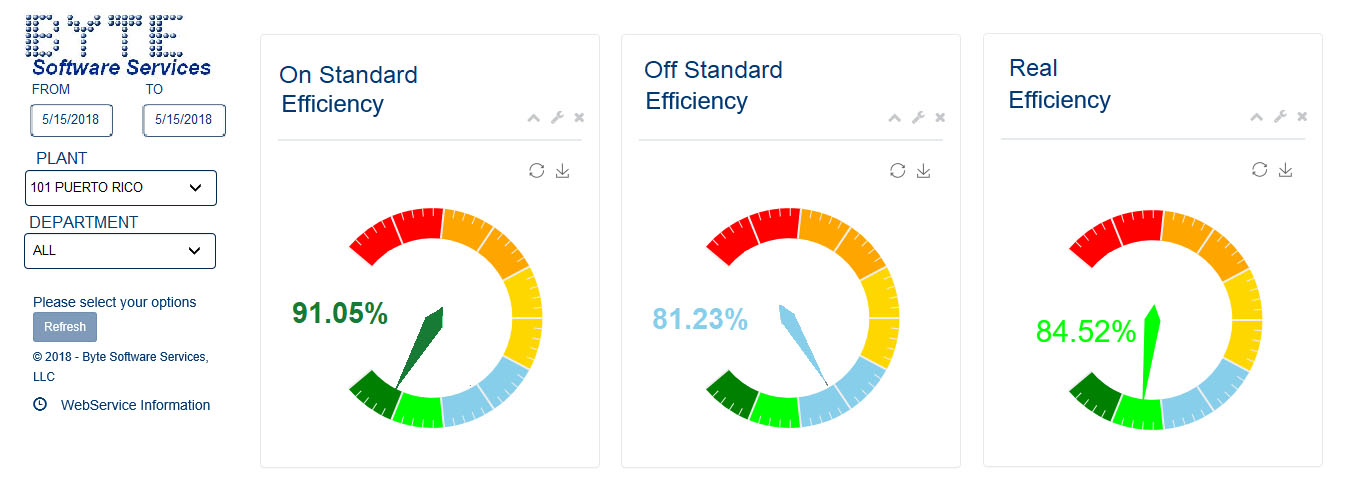Collapse the Real Efficiency panel
1357x488 pixels.
1257,117
